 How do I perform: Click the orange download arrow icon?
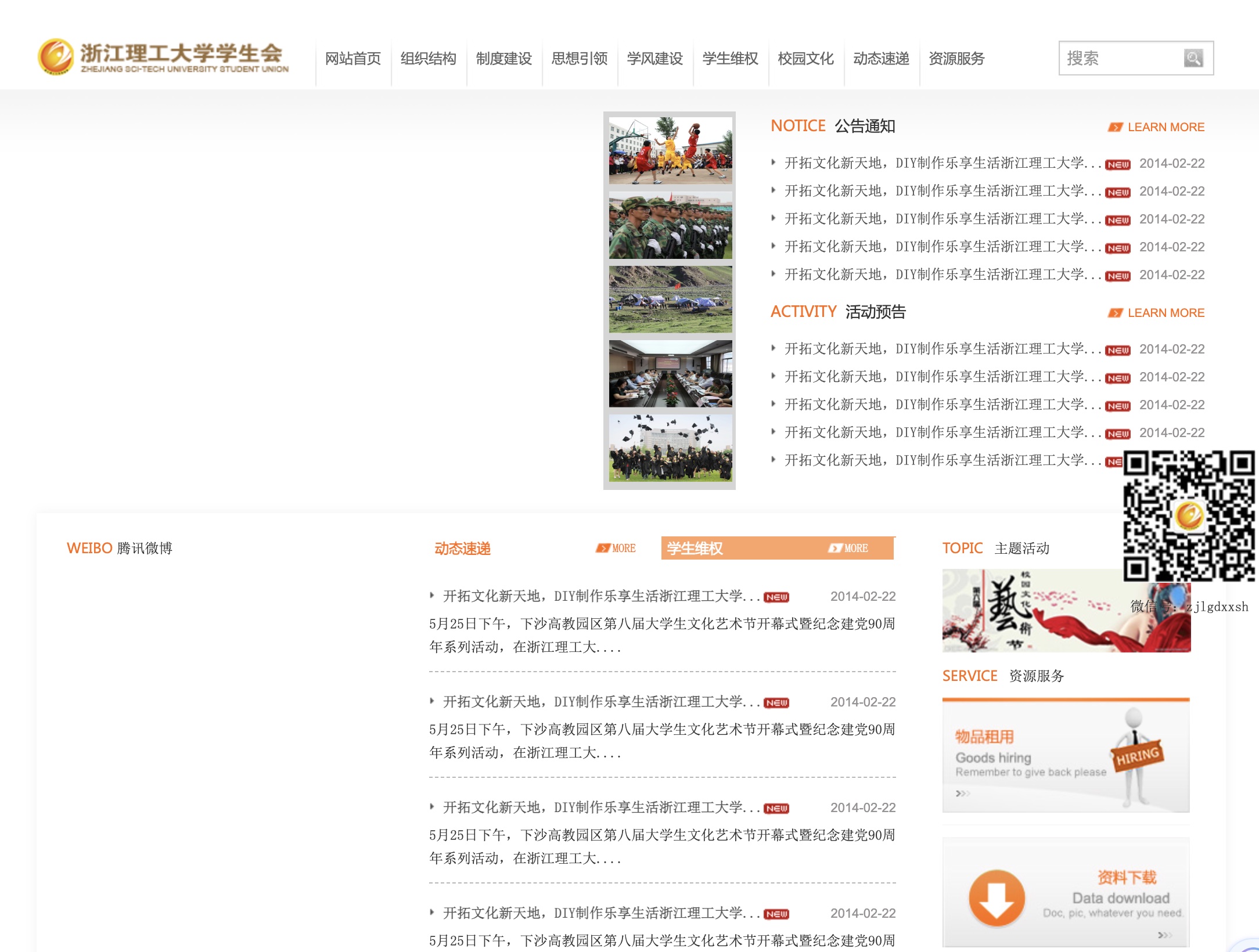coord(997,898)
